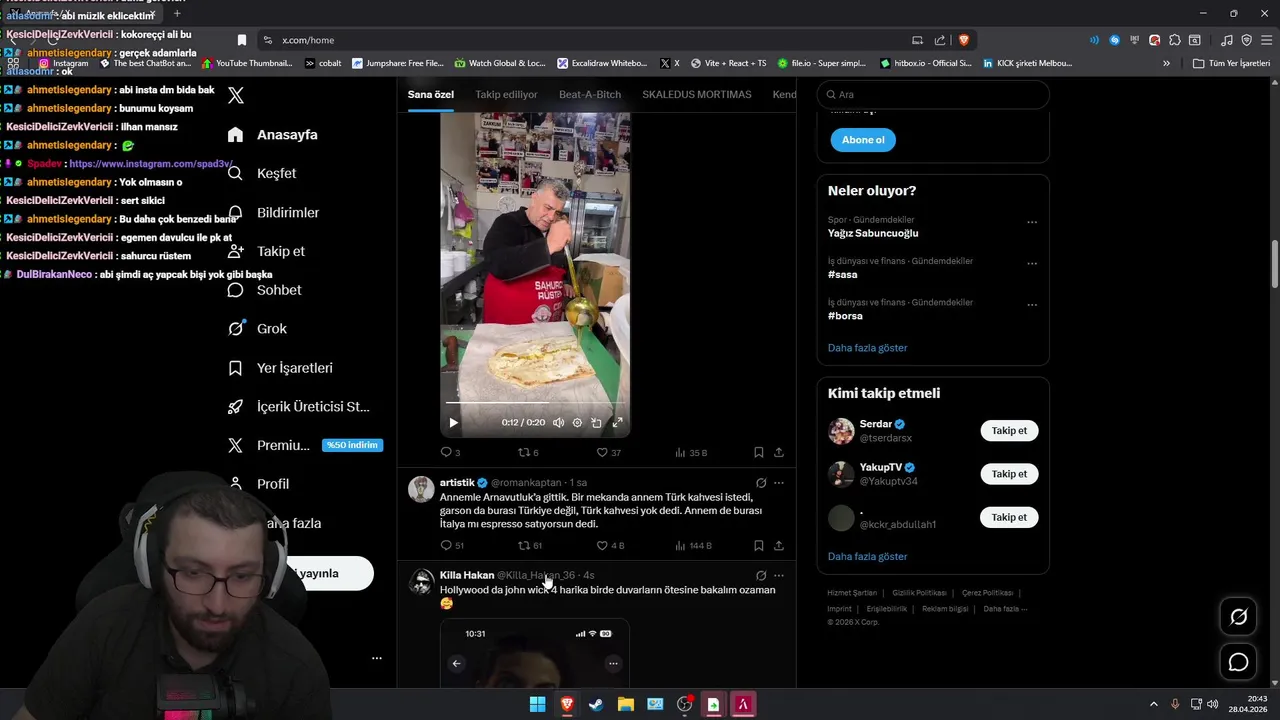The image size is (1280, 720).
Task: Open Yağız Sabuncuoğlu trending topic
Action: pos(873,233)
